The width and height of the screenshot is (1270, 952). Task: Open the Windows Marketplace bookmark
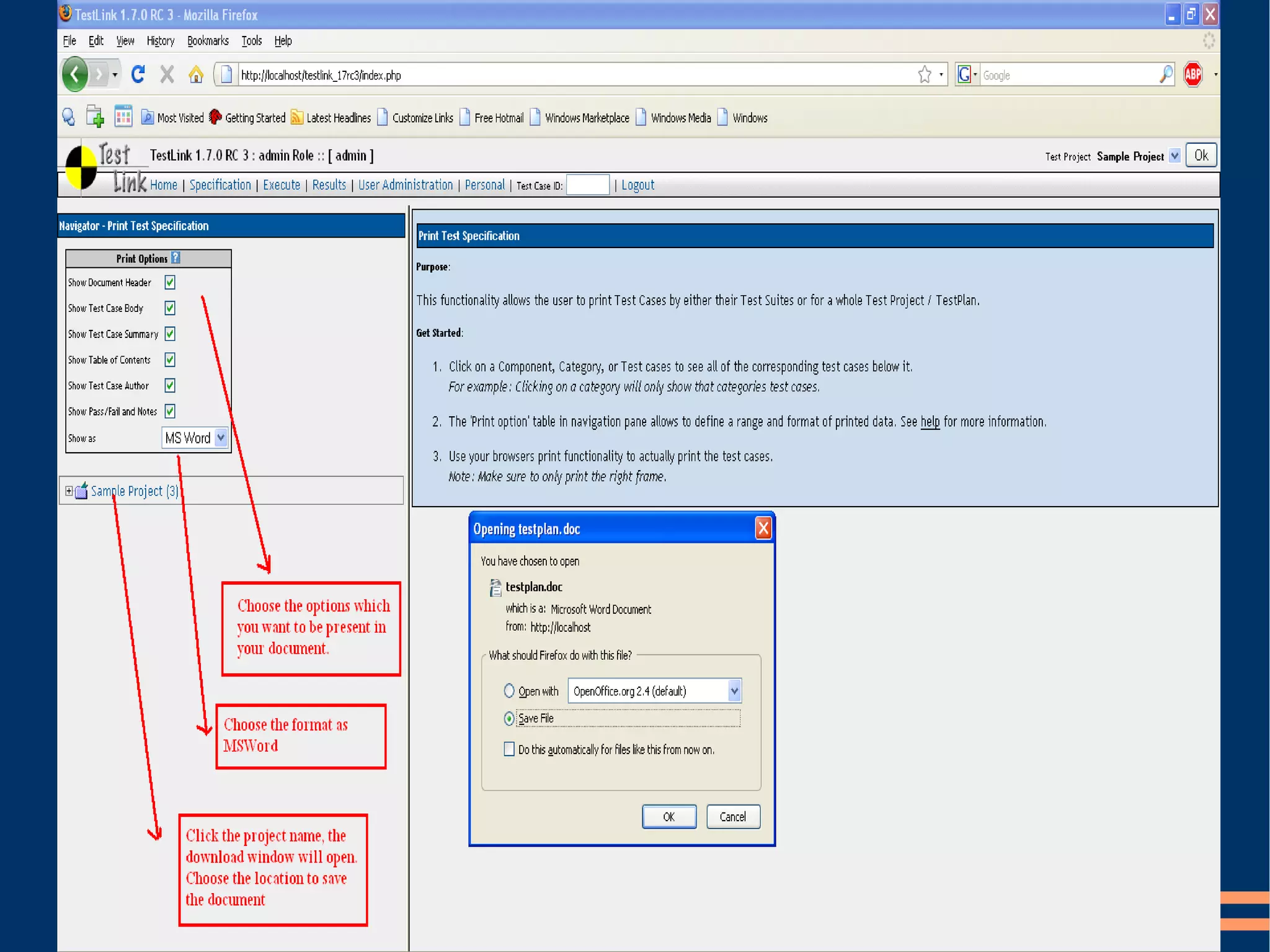click(x=580, y=117)
